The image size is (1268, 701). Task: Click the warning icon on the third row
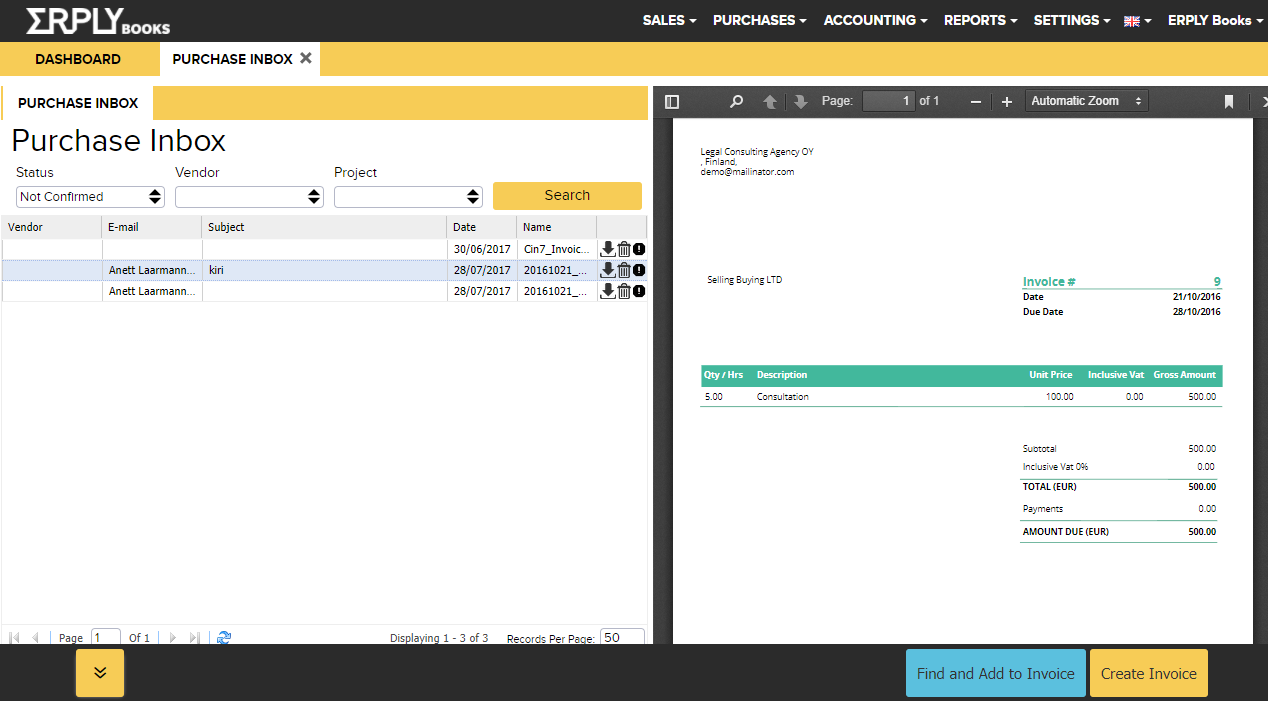point(639,291)
